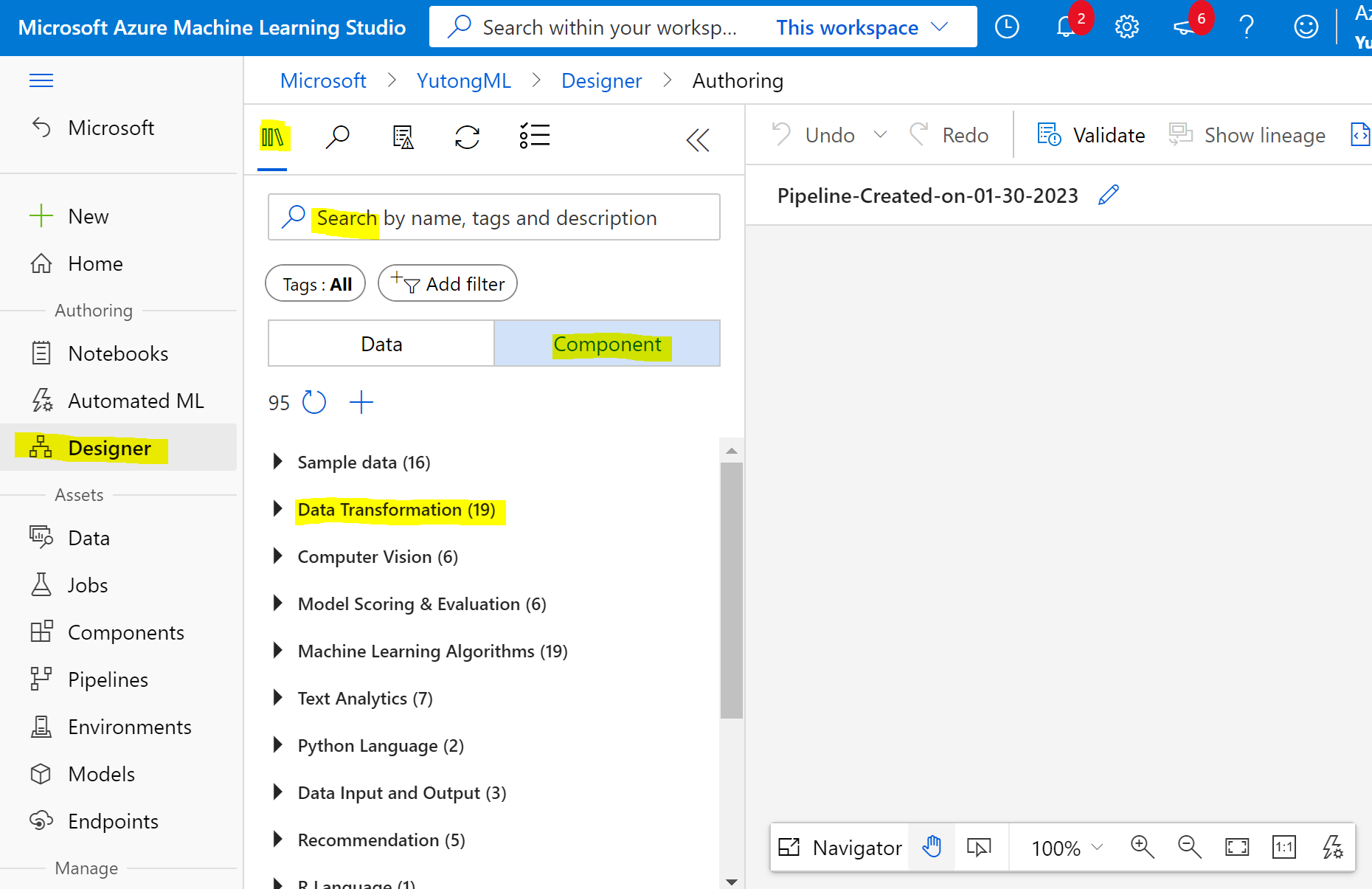Image resolution: width=1372 pixels, height=889 pixels.
Task: Open the Components sidebar item
Action: click(118, 632)
